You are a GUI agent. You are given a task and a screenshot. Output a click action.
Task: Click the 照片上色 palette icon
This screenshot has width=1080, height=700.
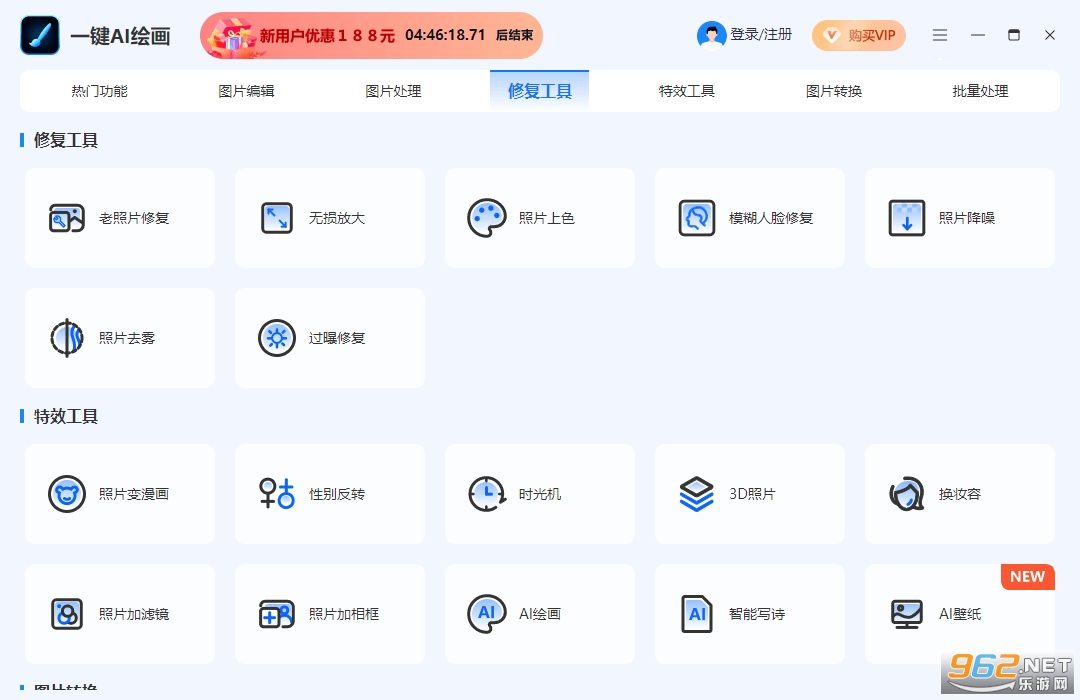tap(487, 218)
